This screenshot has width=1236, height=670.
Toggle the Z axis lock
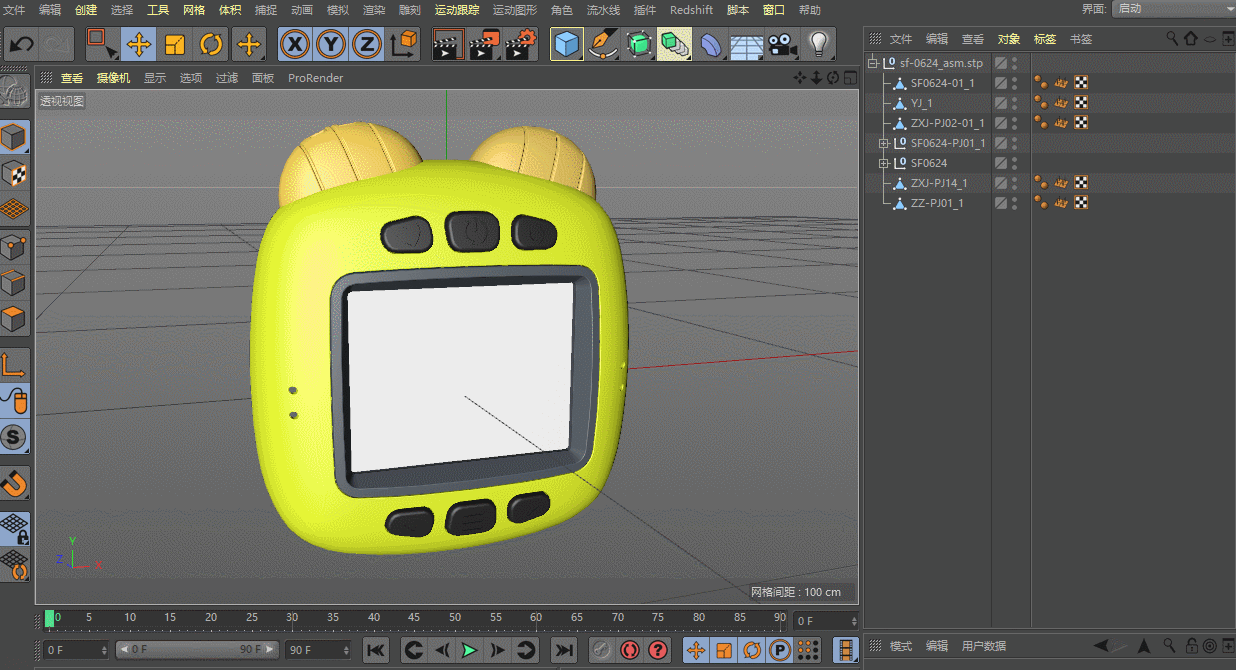click(367, 44)
